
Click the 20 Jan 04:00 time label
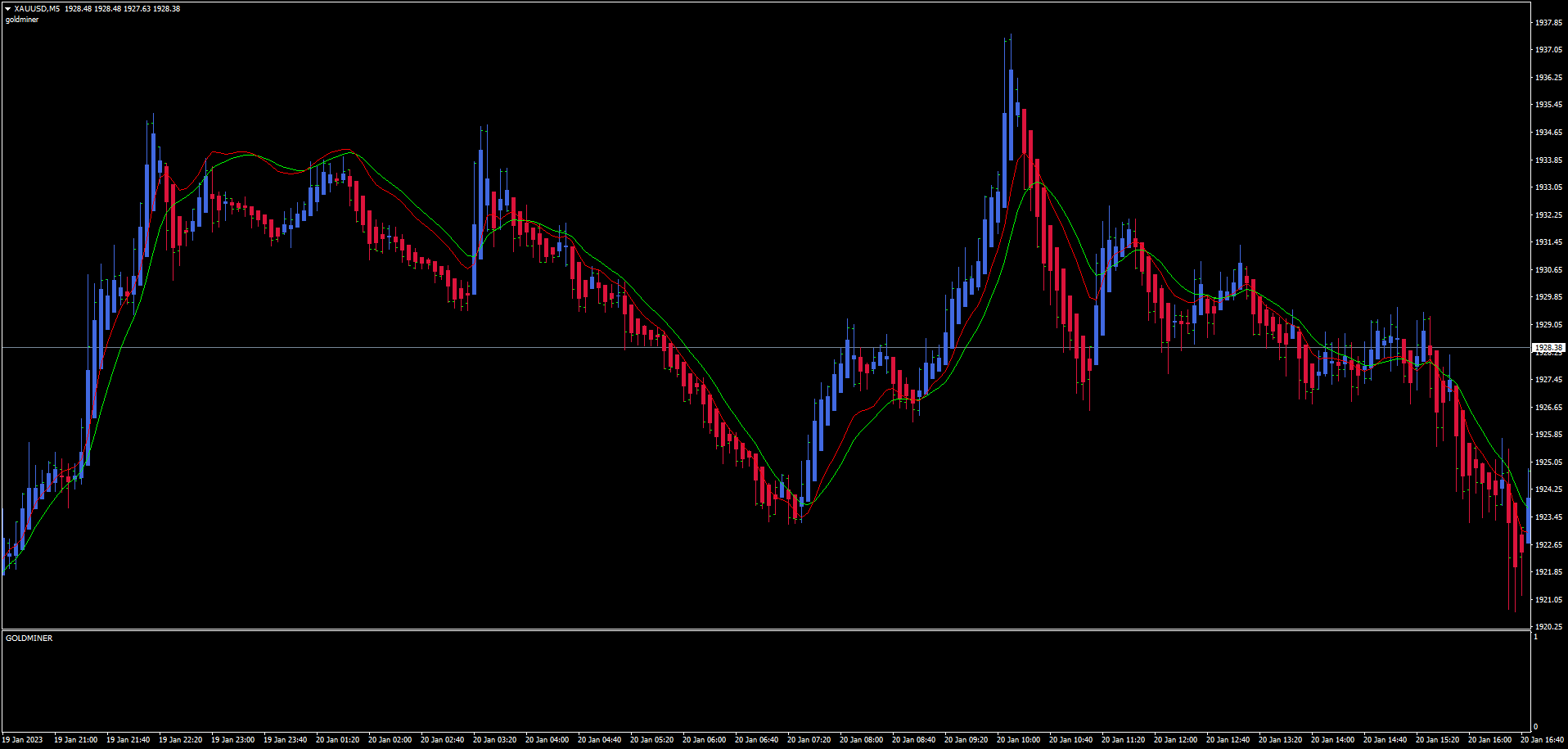coord(547,740)
